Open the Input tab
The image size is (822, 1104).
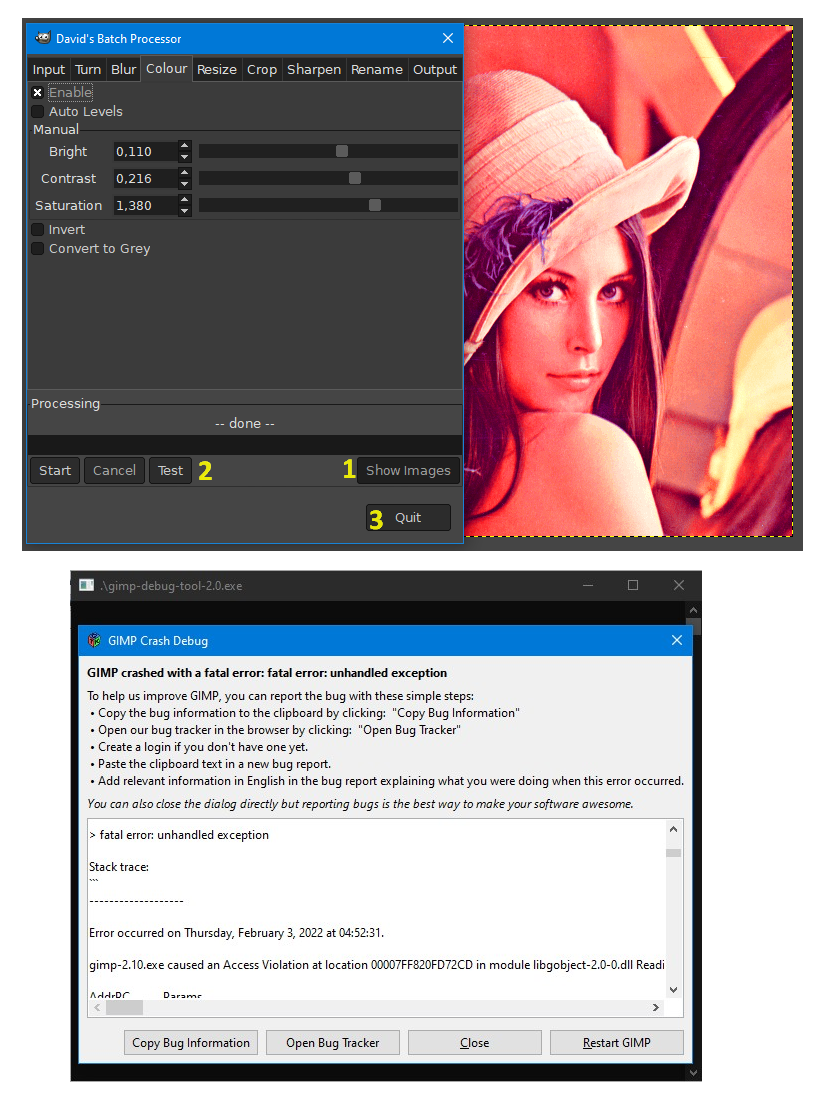pos(49,70)
